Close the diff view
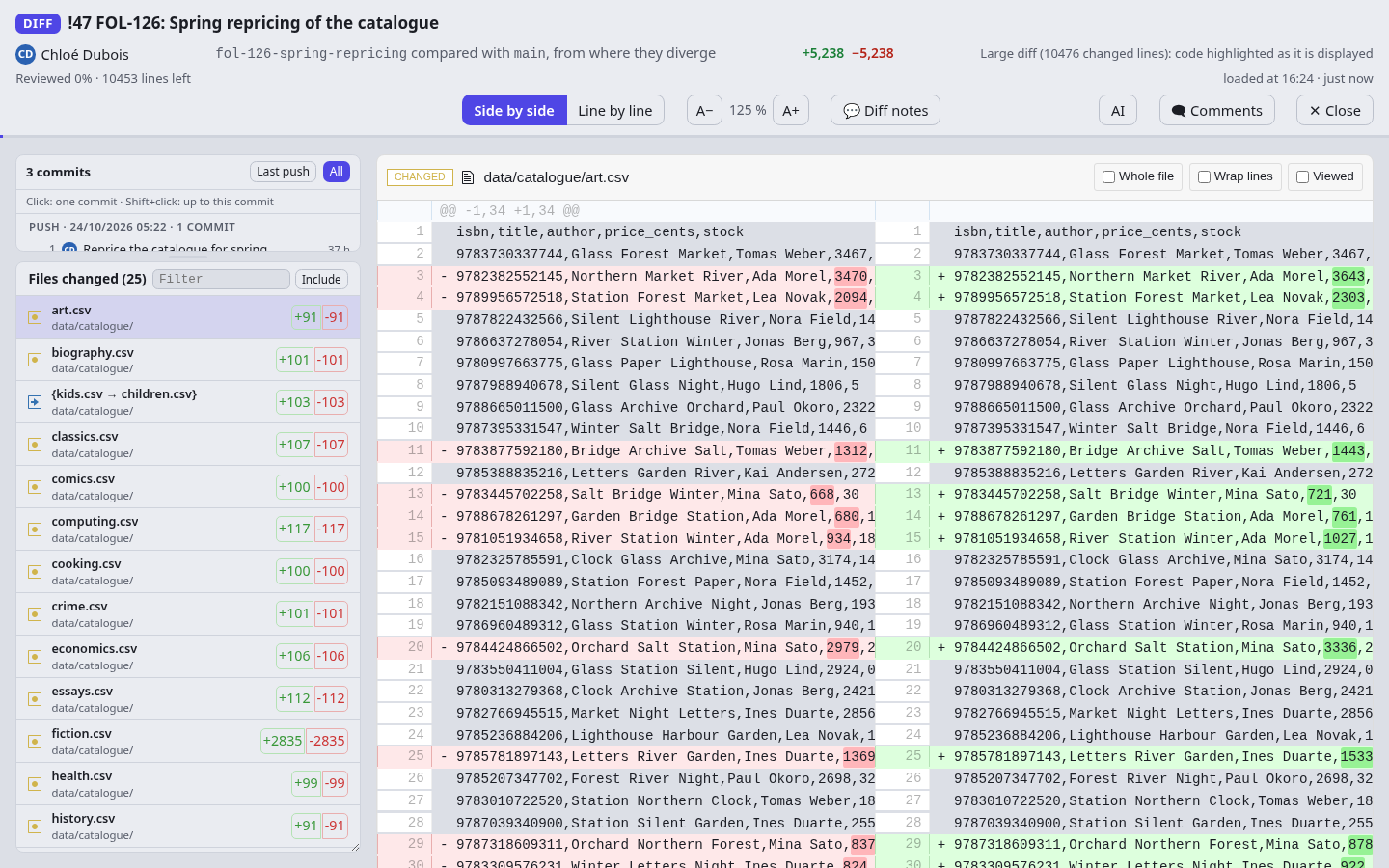 tap(1335, 111)
